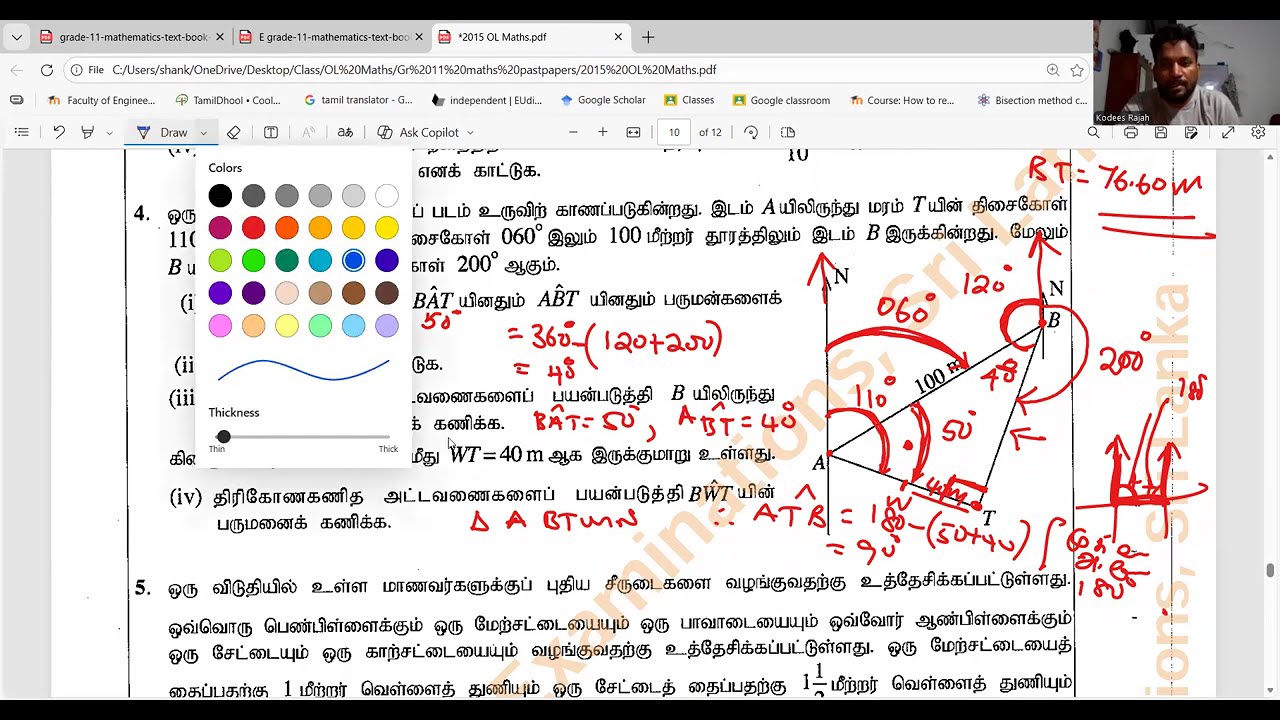Image resolution: width=1280 pixels, height=720 pixels.
Task: Open a new browser tab
Action: 648,37
